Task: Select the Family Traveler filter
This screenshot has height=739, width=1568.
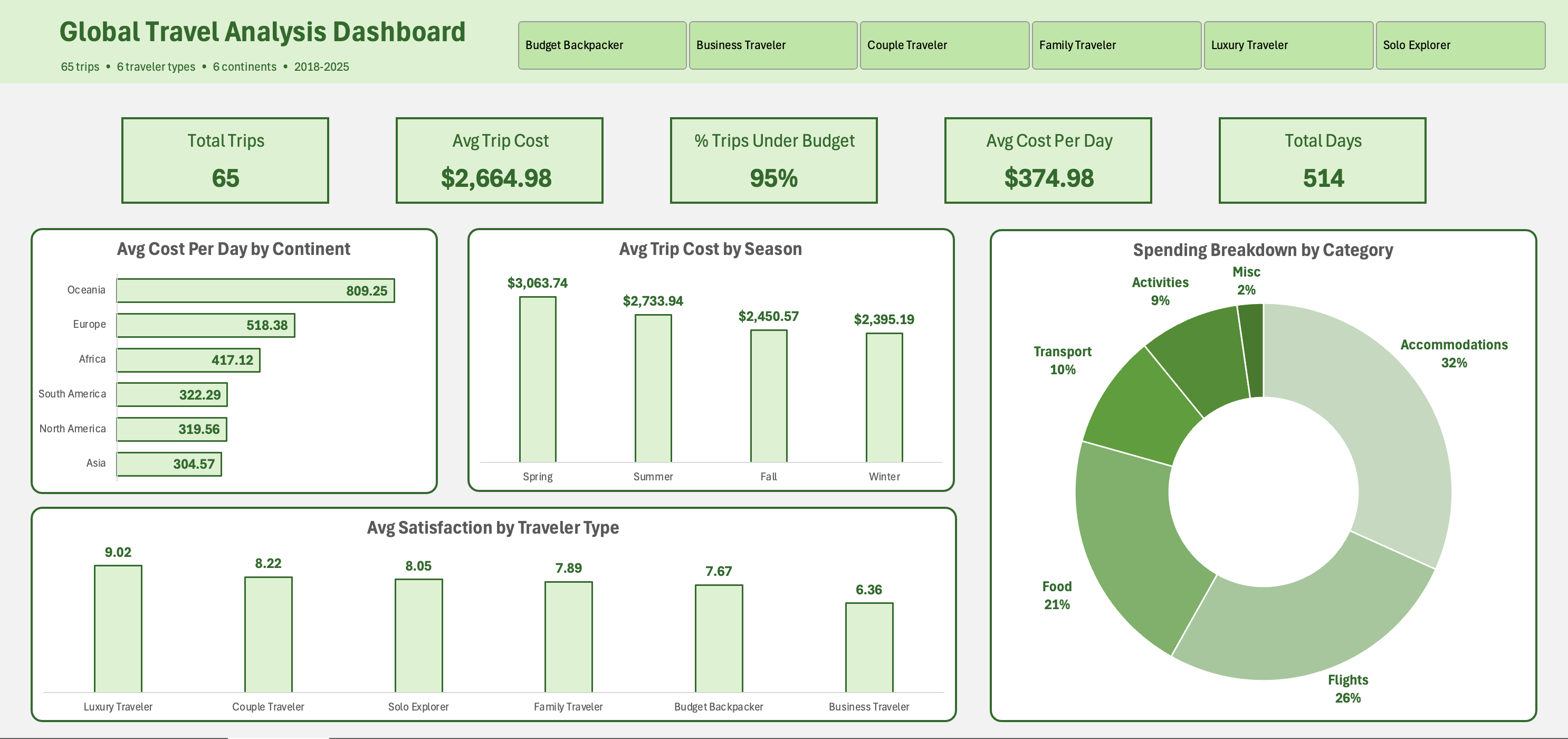Action: pos(1116,45)
